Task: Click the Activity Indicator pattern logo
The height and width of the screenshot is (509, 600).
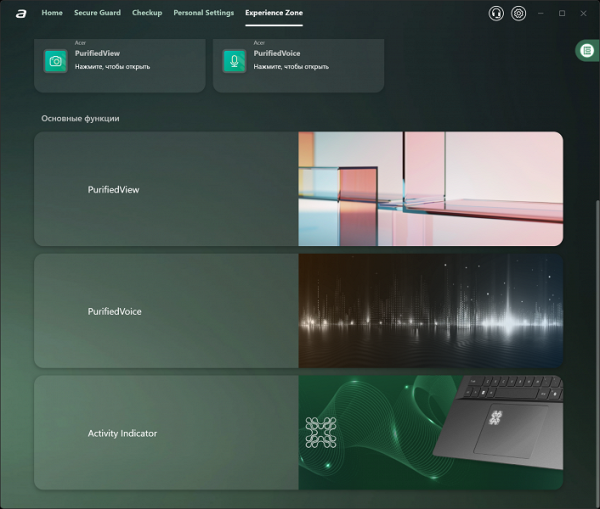Action: tap(320, 432)
